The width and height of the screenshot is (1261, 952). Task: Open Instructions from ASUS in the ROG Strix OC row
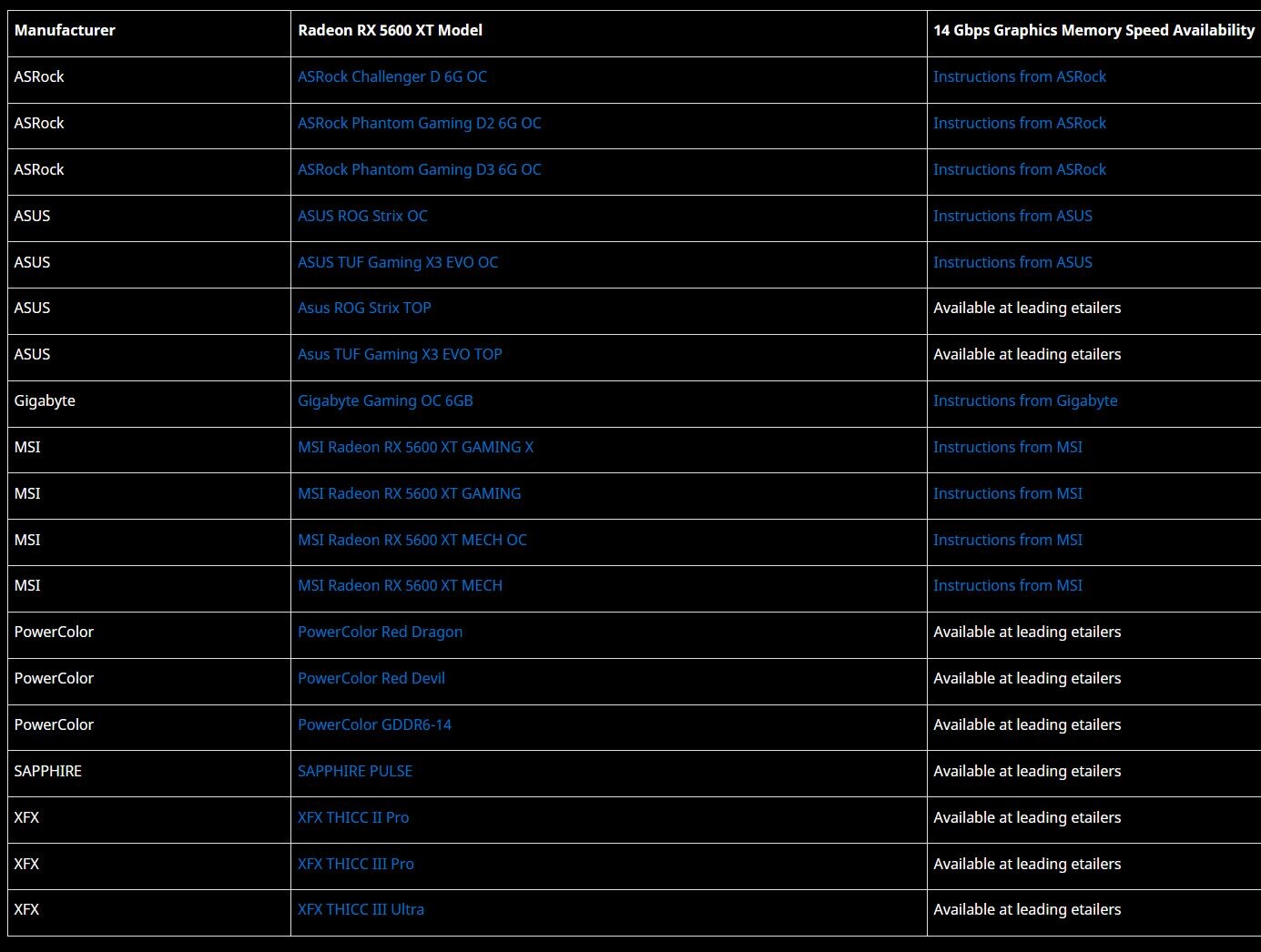(1012, 217)
